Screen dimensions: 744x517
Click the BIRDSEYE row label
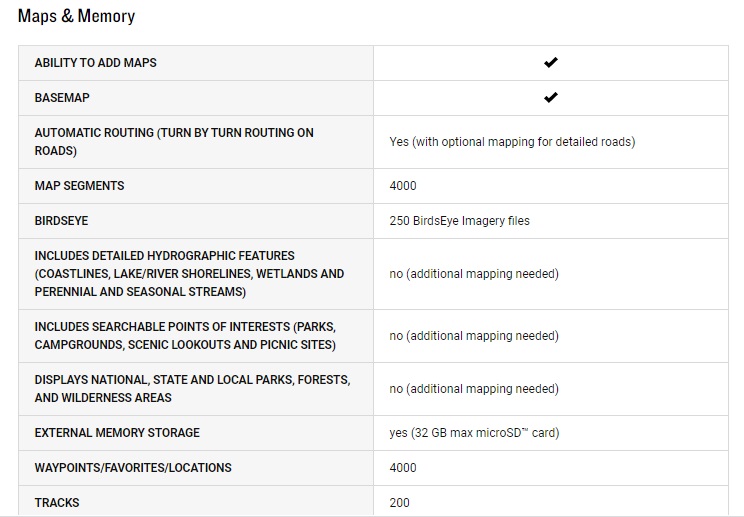pyautogui.click(x=61, y=221)
